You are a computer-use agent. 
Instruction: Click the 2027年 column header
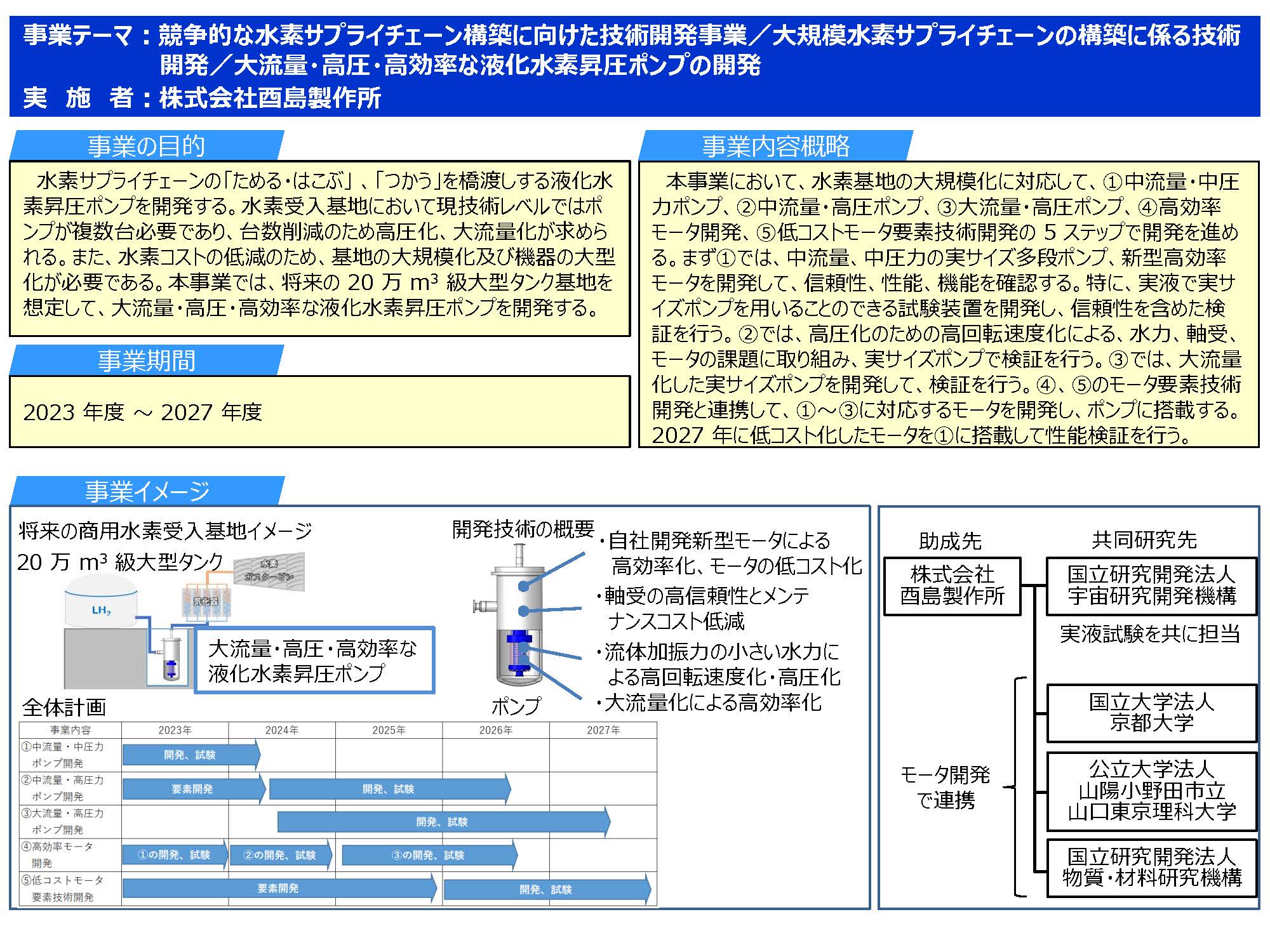(x=603, y=730)
